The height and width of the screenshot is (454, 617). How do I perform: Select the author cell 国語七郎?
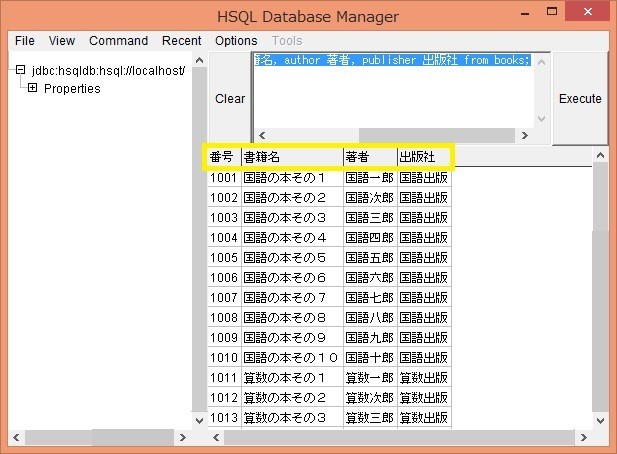(x=370, y=297)
